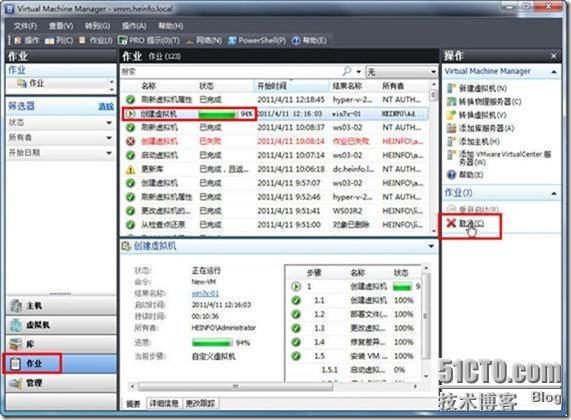Click 转换物理服务器(C) action
The image size is (571, 420).
point(484,101)
